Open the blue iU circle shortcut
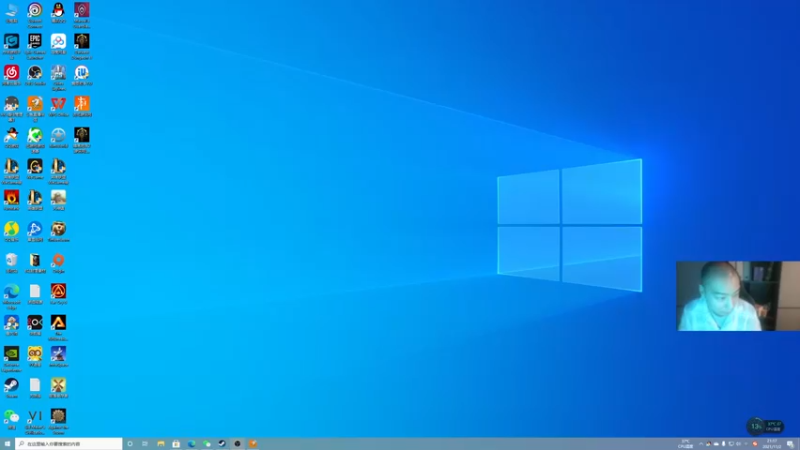 coord(82,75)
